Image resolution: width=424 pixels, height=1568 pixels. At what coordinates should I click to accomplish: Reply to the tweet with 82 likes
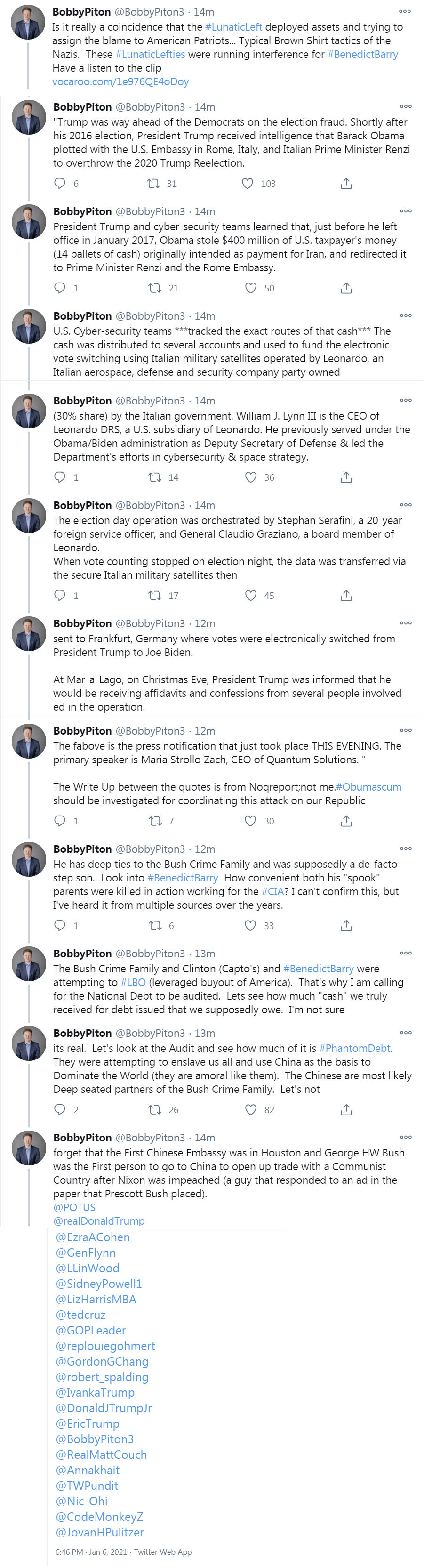tap(60, 1110)
